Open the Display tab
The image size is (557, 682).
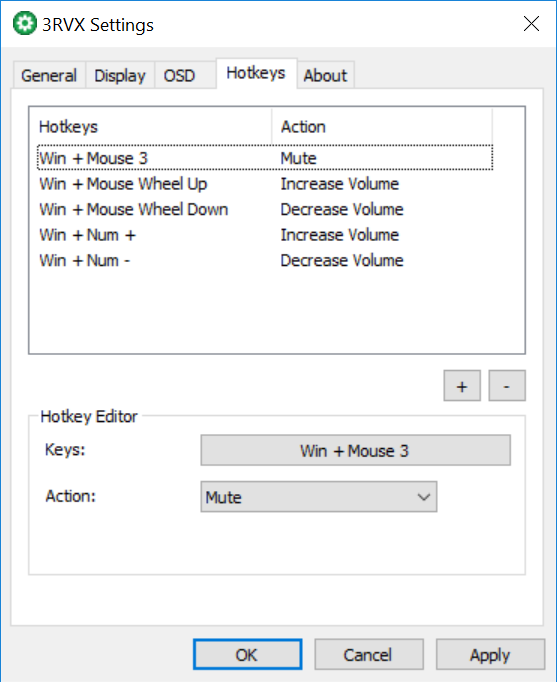(x=120, y=76)
